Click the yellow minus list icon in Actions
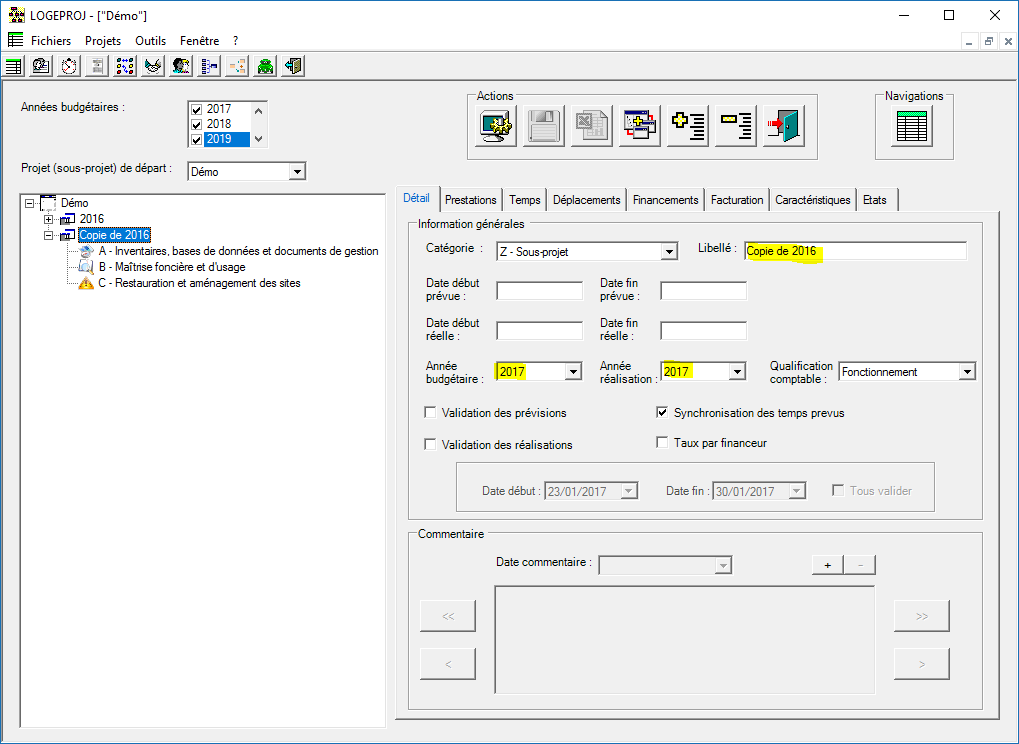 coord(736,126)
